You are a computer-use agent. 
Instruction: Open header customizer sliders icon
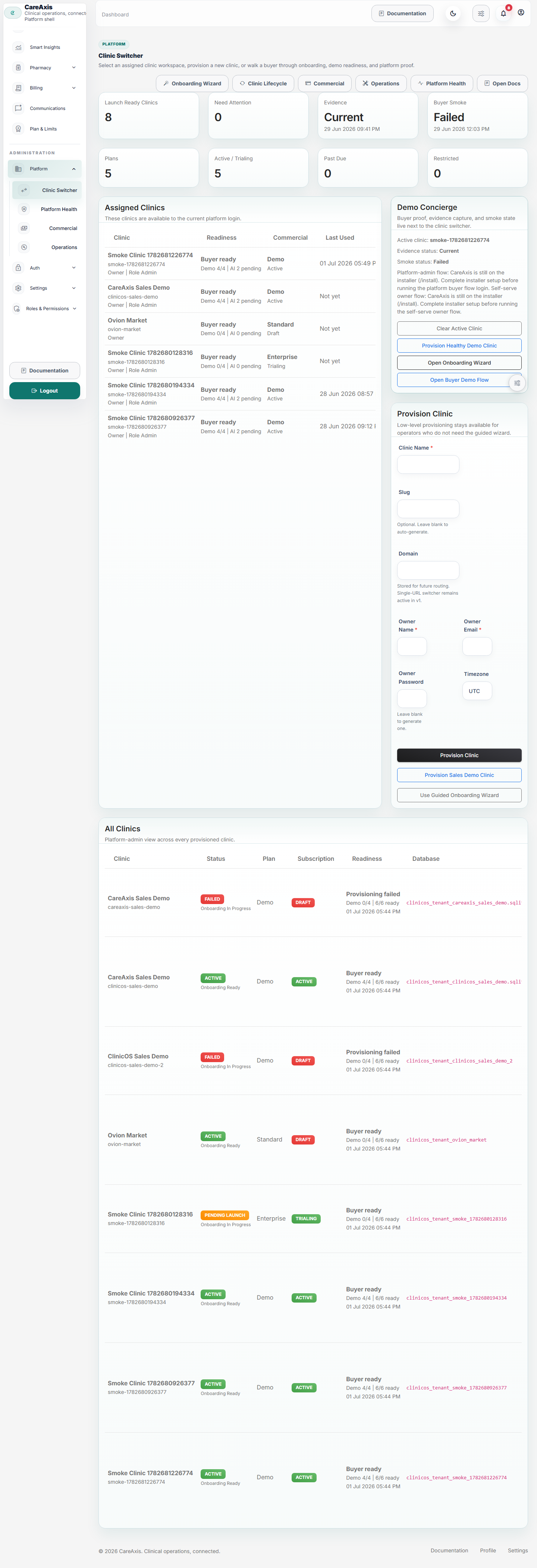coord(481,13)
